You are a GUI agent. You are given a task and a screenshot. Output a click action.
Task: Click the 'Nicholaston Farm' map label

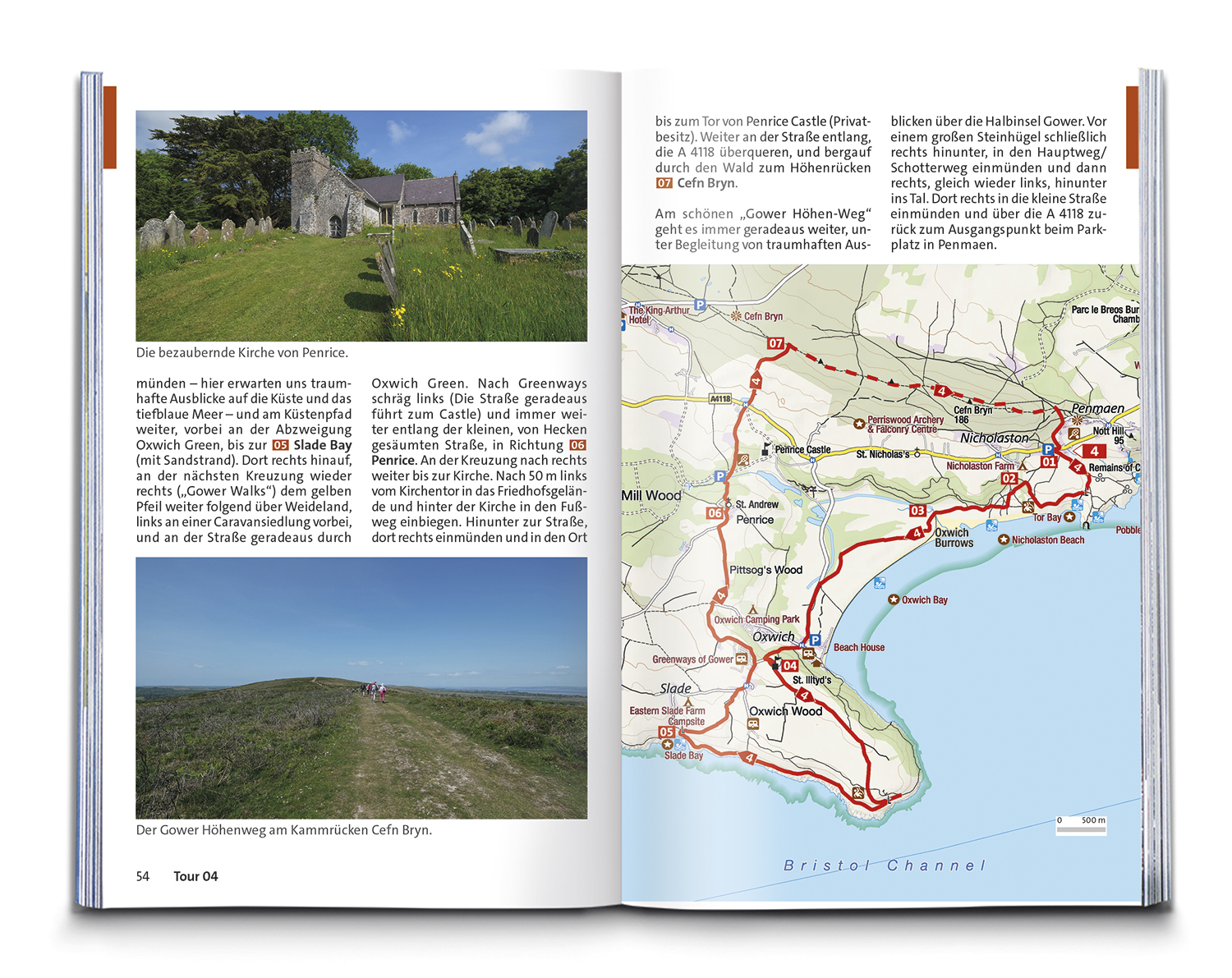[x=981, y=466]
